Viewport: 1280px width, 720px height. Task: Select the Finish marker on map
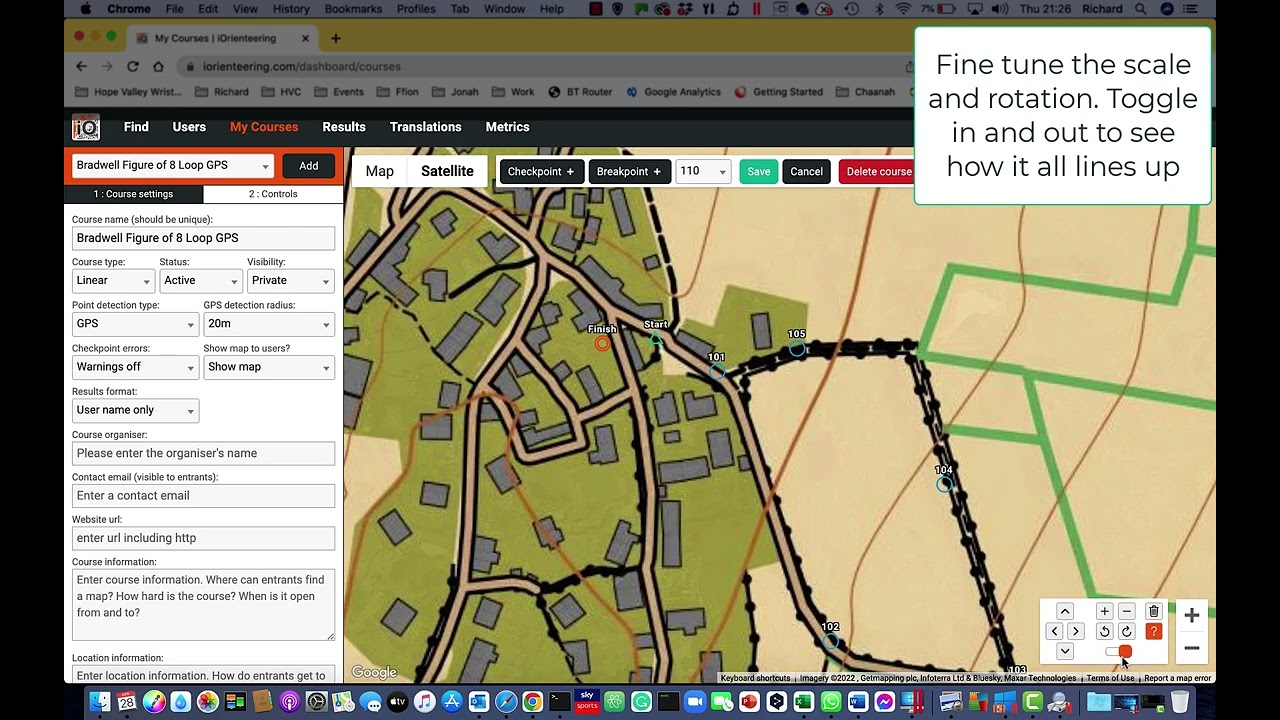pos(602,343)
